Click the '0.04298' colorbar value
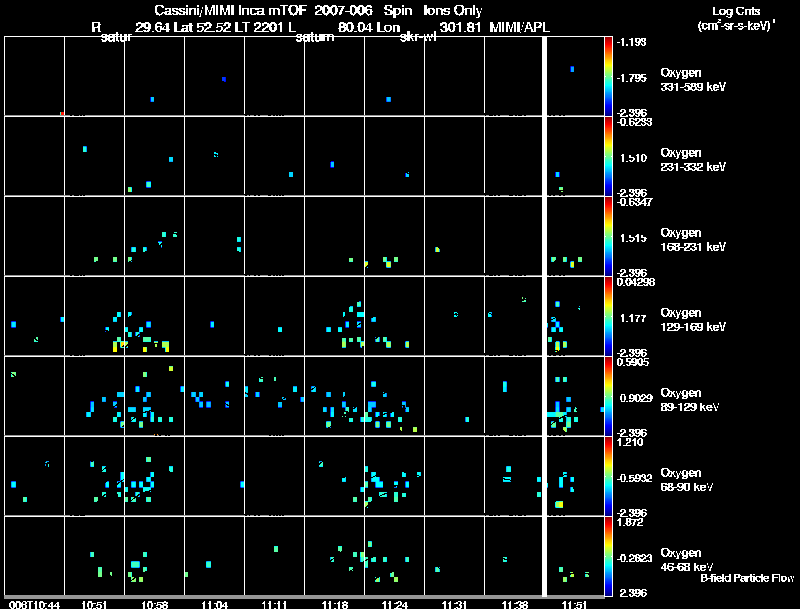 tap(635, 282)
